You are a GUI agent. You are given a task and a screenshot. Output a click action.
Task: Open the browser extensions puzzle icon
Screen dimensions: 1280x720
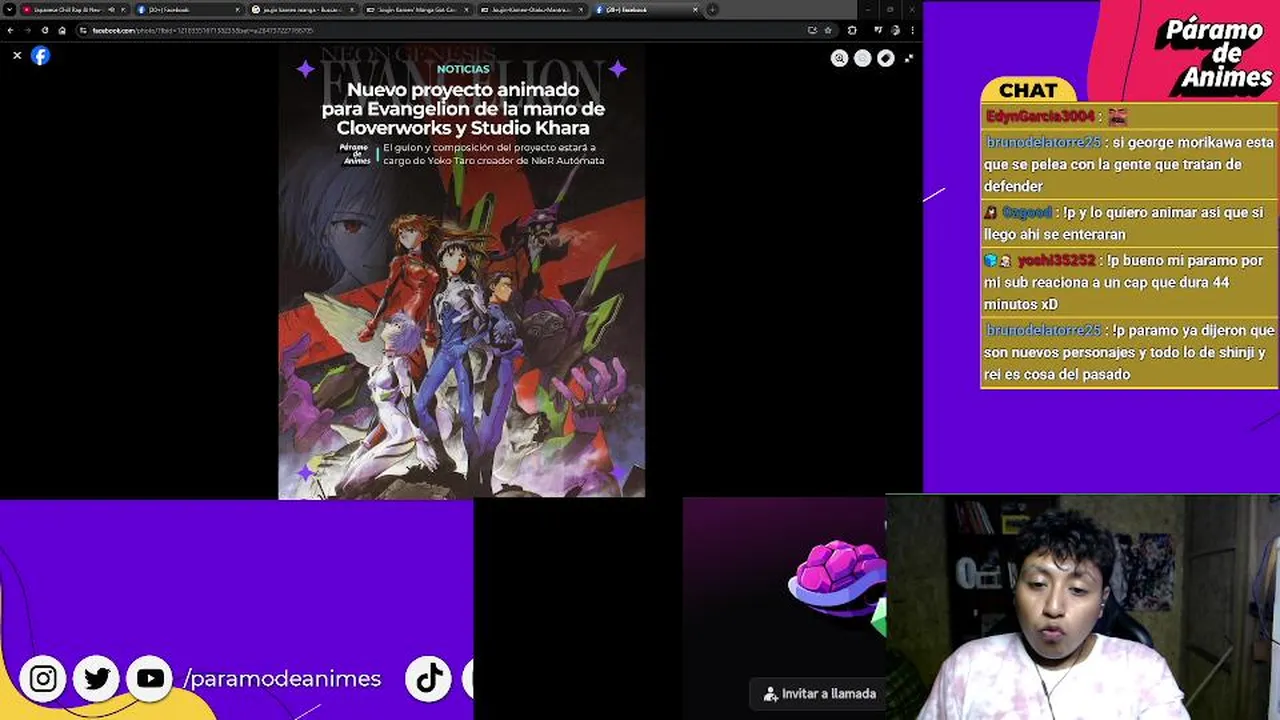tap(852, 30)
